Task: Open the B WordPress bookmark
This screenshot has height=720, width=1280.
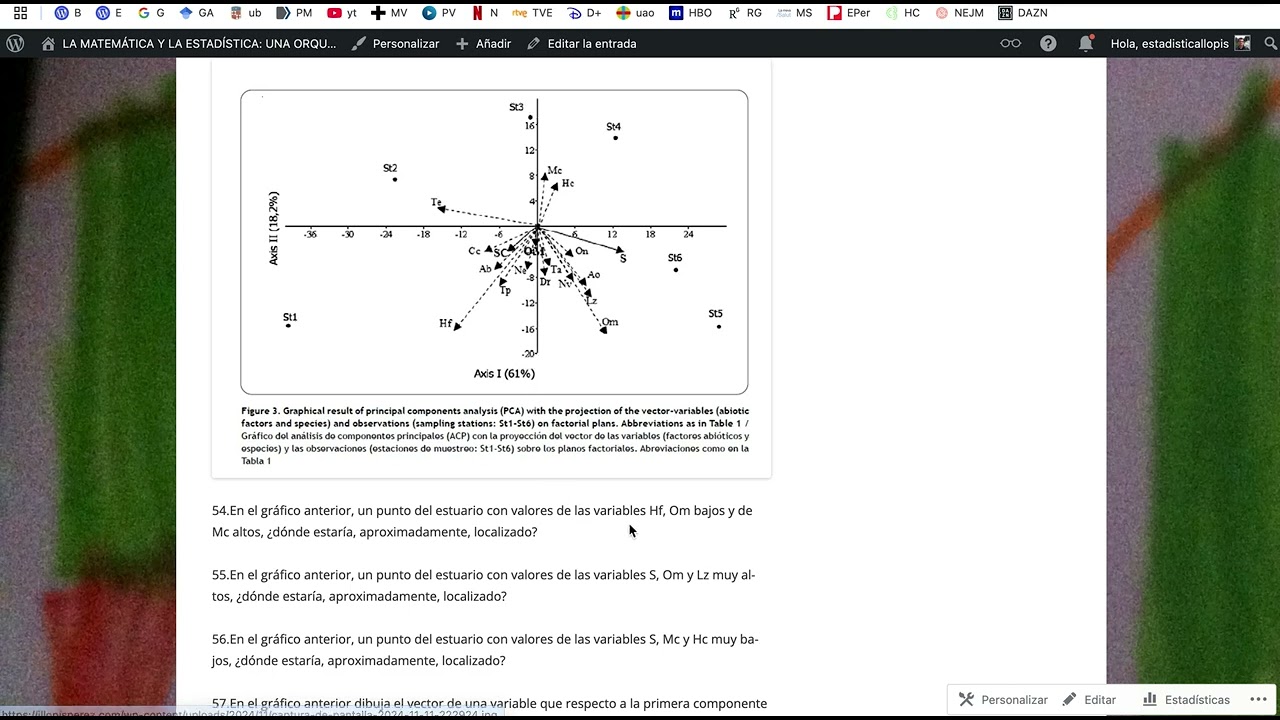Action: pos(68,13)
